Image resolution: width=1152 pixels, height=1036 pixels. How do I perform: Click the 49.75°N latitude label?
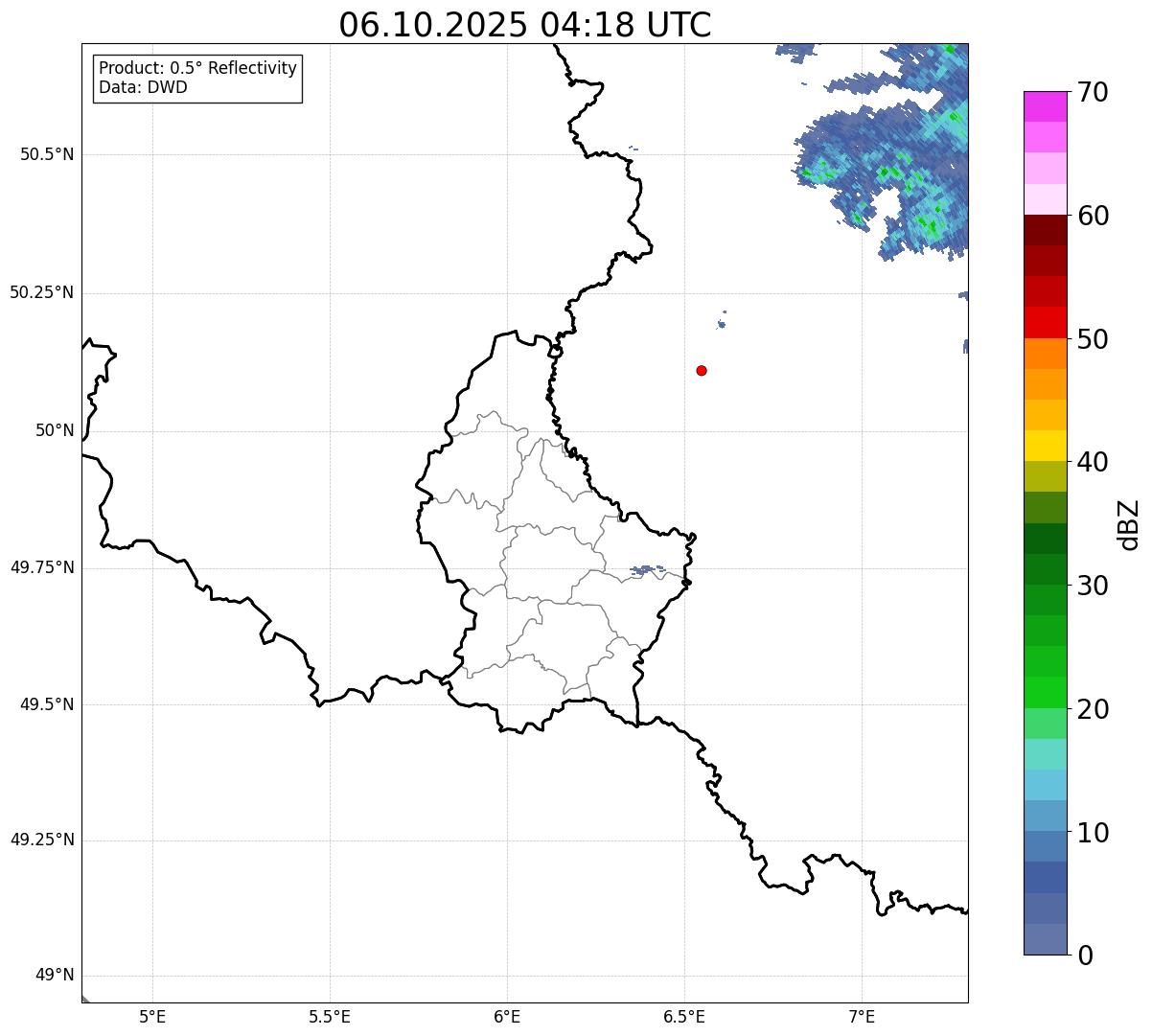[42, 567]
